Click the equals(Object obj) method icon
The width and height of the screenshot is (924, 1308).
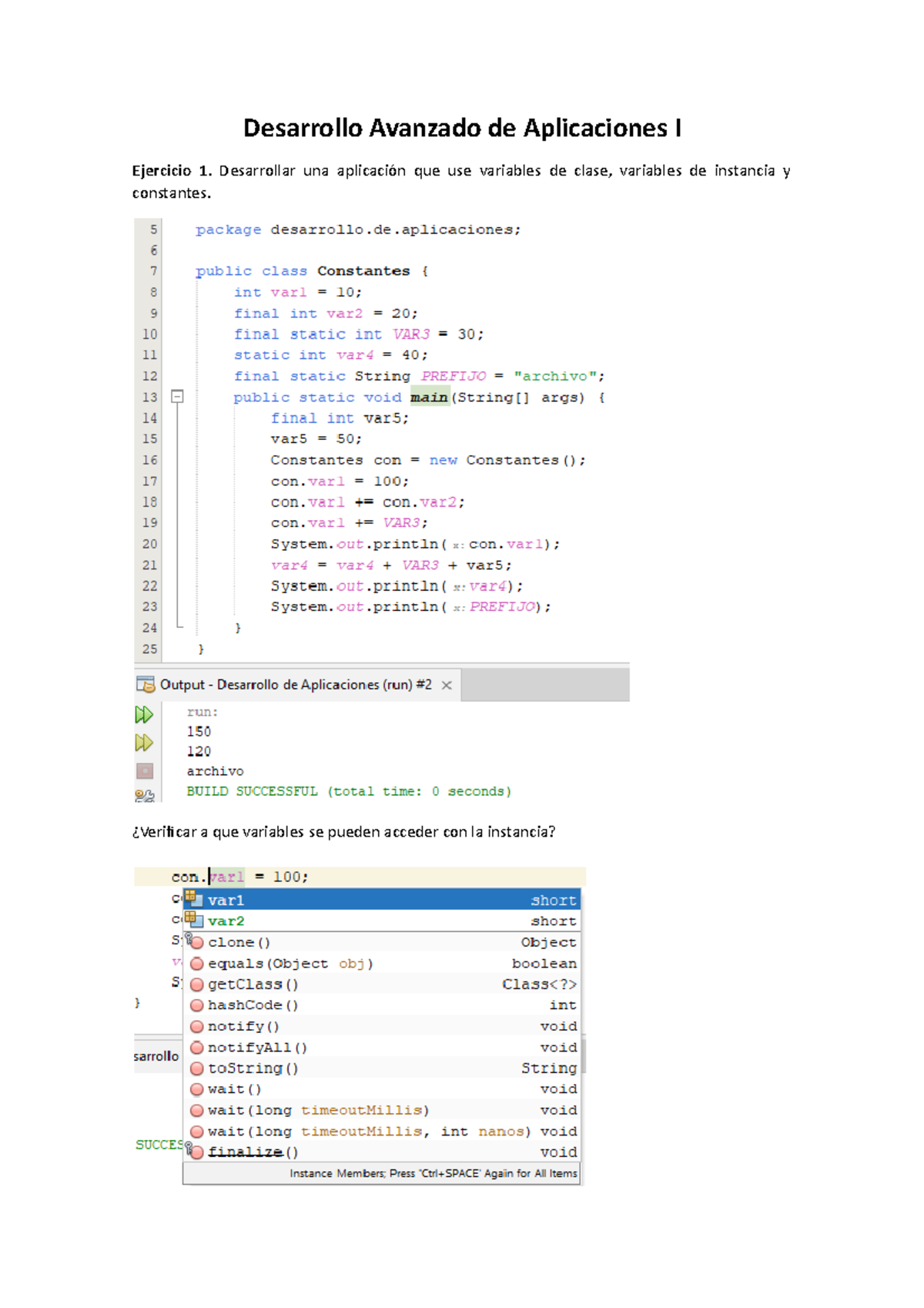tap(197, 963)
